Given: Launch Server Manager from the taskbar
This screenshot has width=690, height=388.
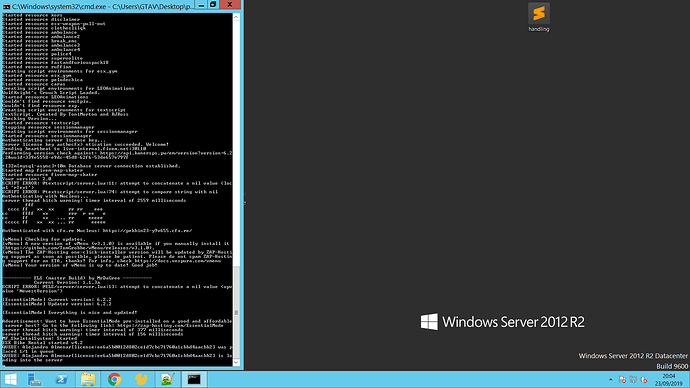Looking at the screenshot, I should point(34,379).
